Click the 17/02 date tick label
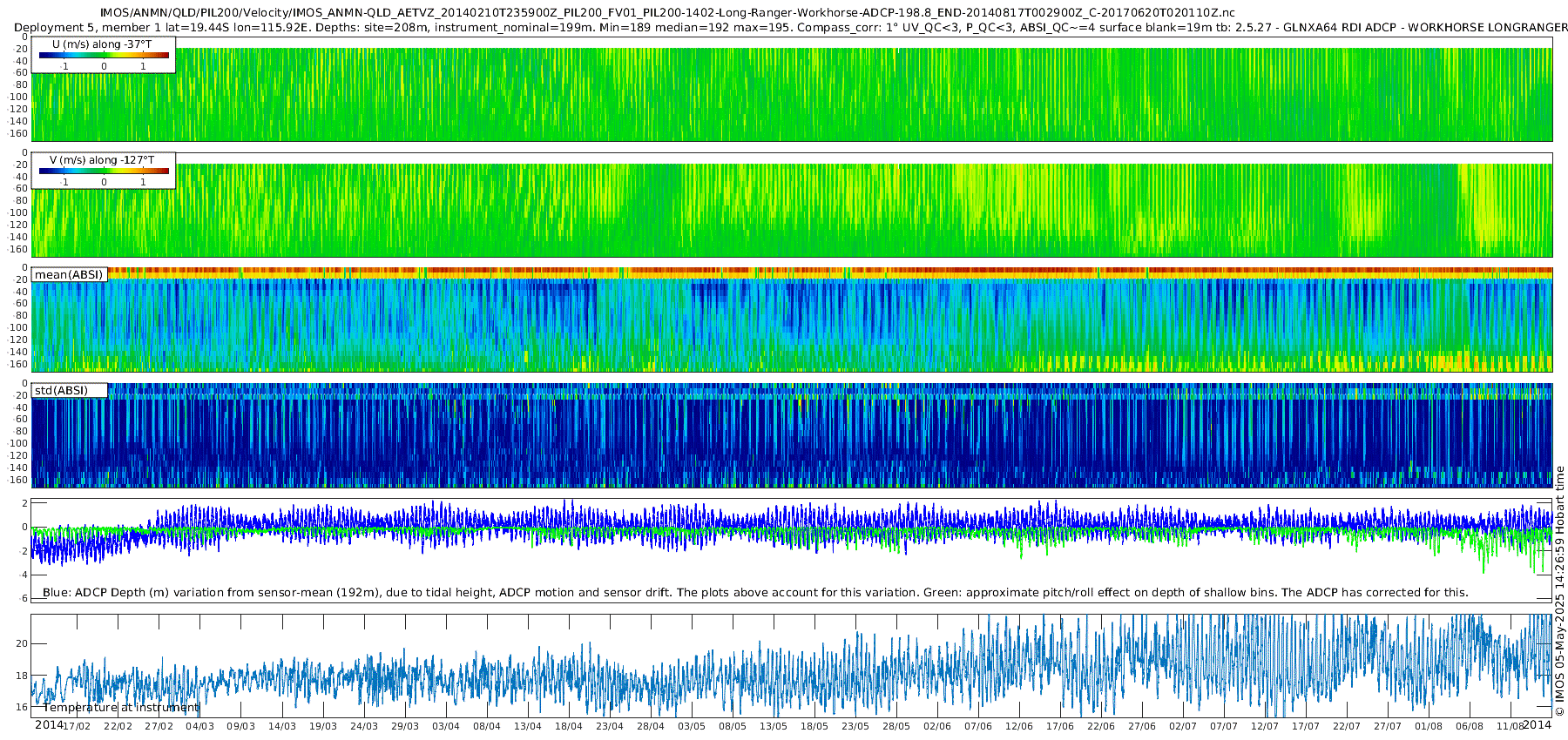The image size is (1568, 740). pos(78,726)
